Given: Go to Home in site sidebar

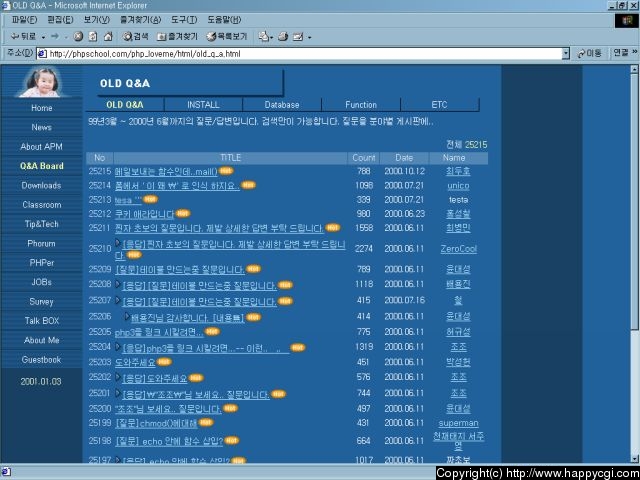Looking at the screenshot, I should pos(42,108).
